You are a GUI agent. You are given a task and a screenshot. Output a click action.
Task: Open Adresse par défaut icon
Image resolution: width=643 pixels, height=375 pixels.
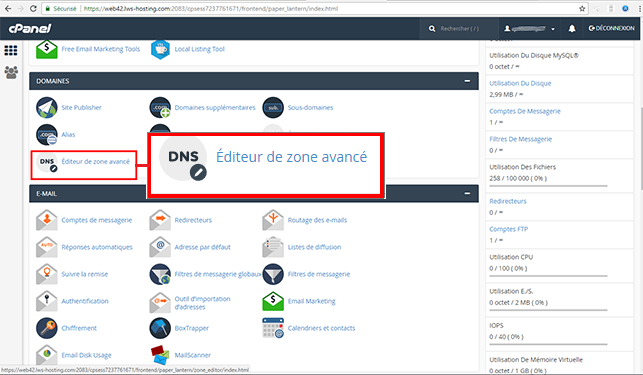click(x=160, y=247)
